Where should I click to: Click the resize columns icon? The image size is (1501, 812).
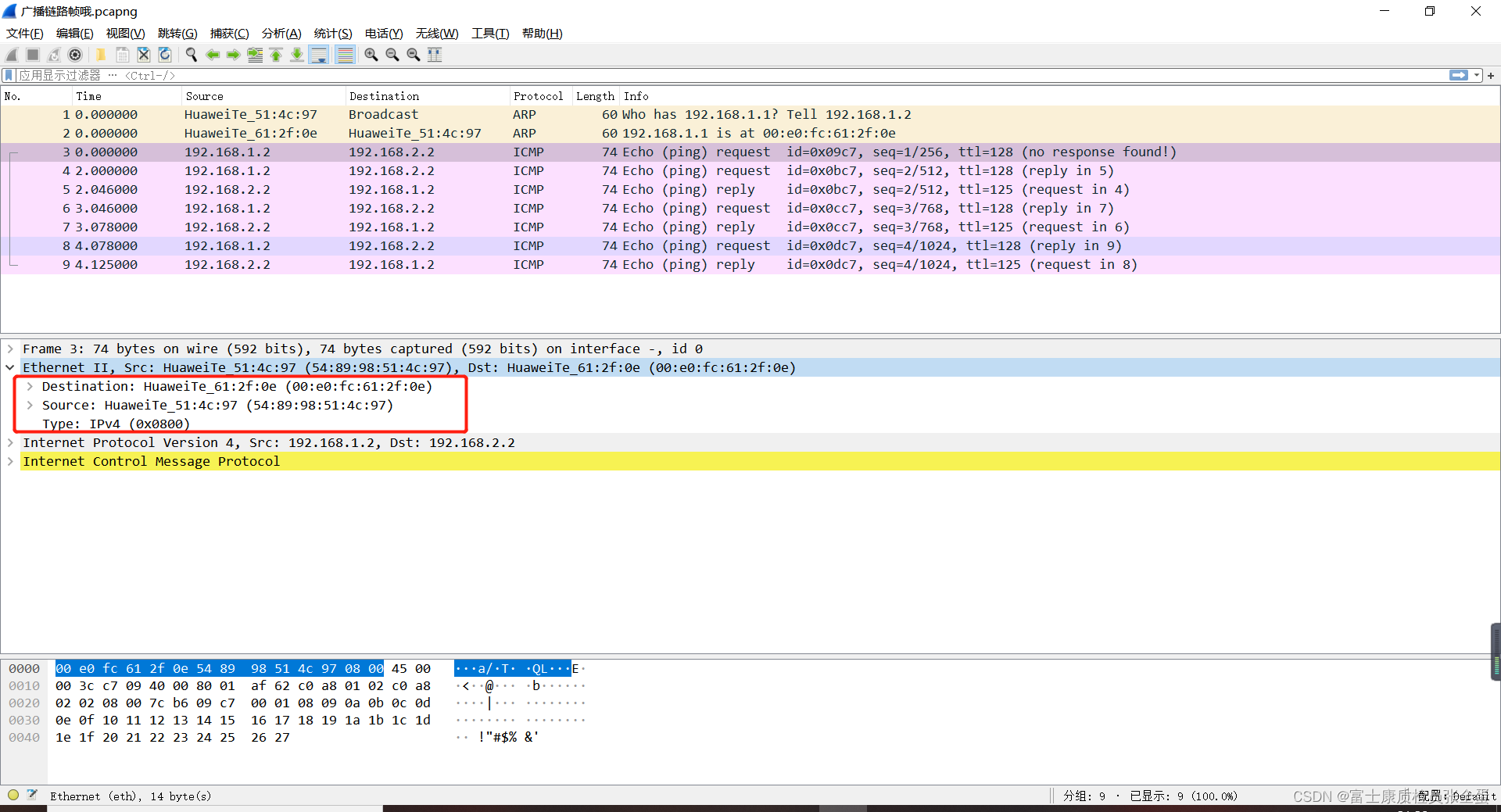(x=435, y=55)
